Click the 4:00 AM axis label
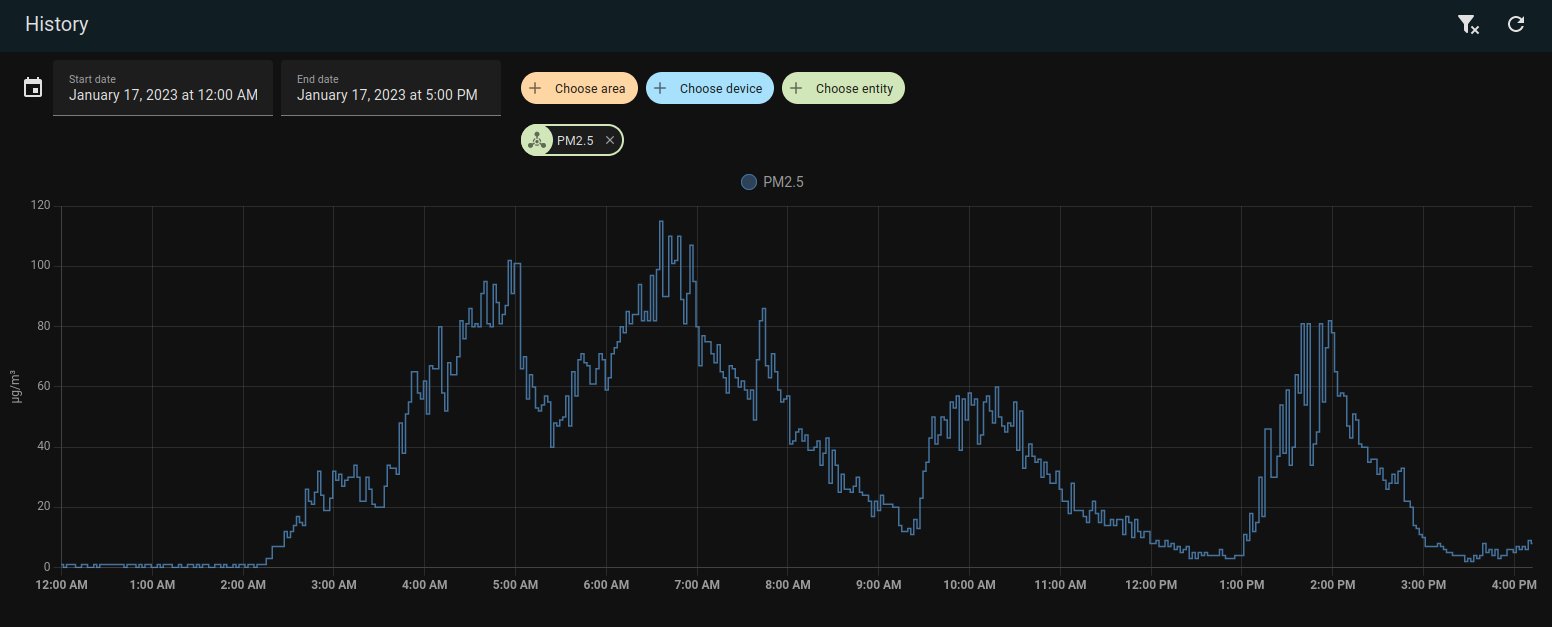Image resolution: width=1552 pixels, height=627 pixels. [x=425, y=584]
